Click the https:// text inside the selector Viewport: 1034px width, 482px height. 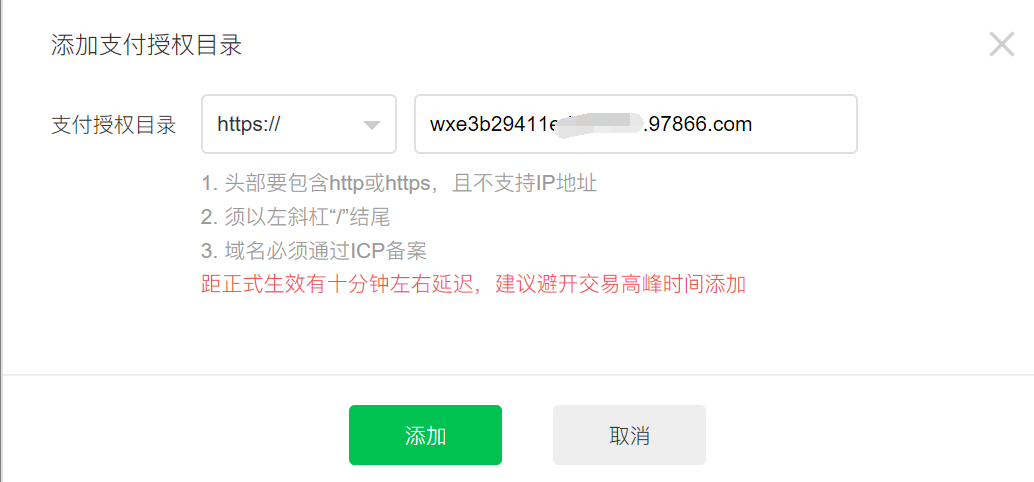click(249, 124)
